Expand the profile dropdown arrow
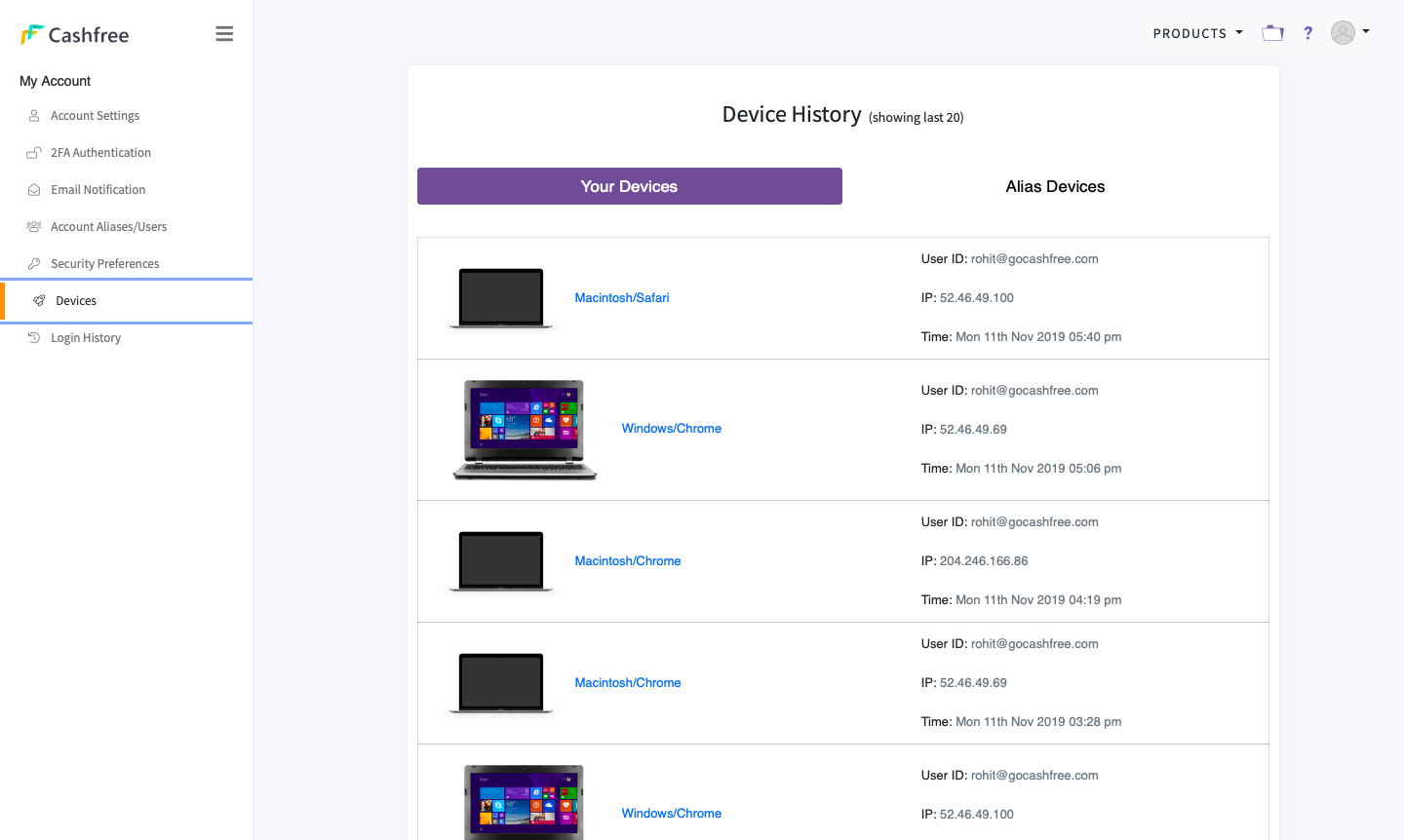Image resolution: width=1404 pixels, height=840 pixels. point(1366,31)
